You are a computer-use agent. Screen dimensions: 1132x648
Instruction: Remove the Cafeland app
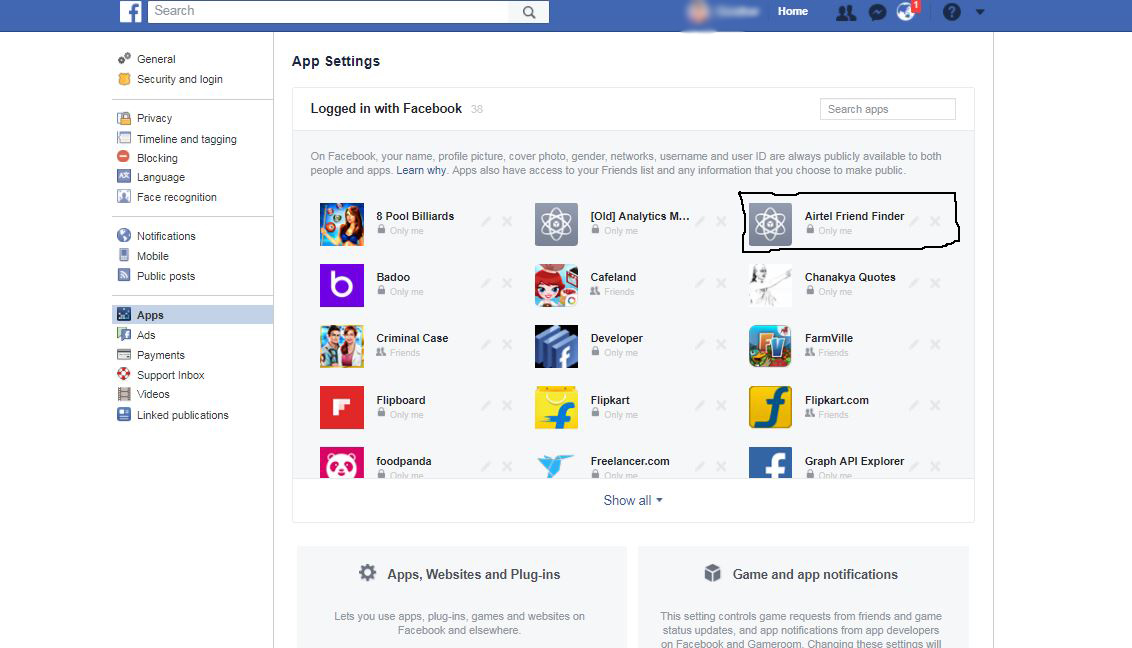tap(721, 283)
